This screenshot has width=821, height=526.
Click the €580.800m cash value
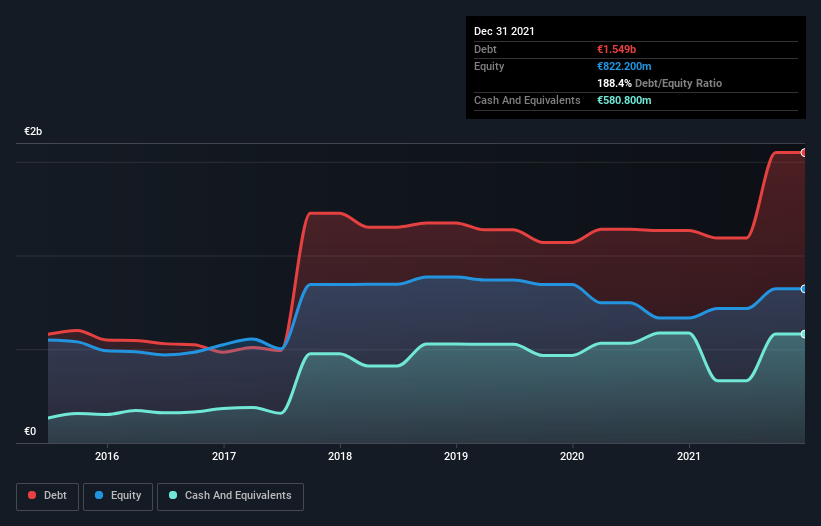pyautogui.click(x=624, y=100)
